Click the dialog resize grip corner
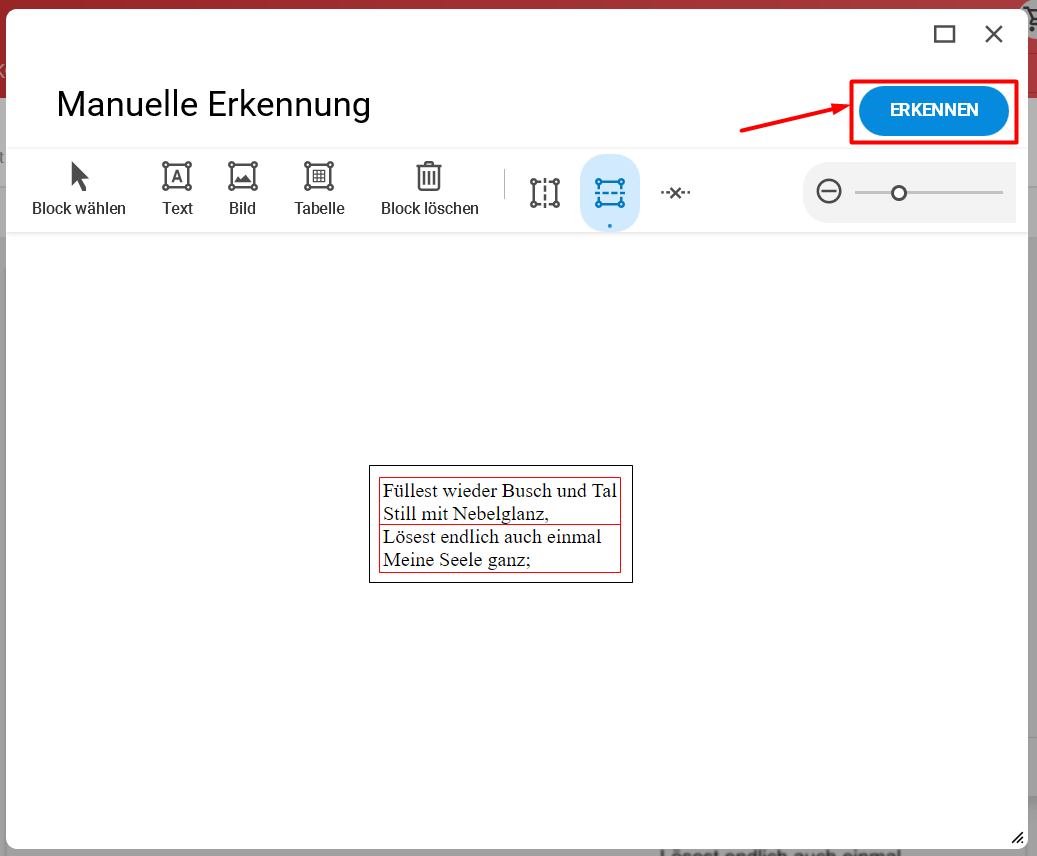1037x856 pixels. [1018, 837]
